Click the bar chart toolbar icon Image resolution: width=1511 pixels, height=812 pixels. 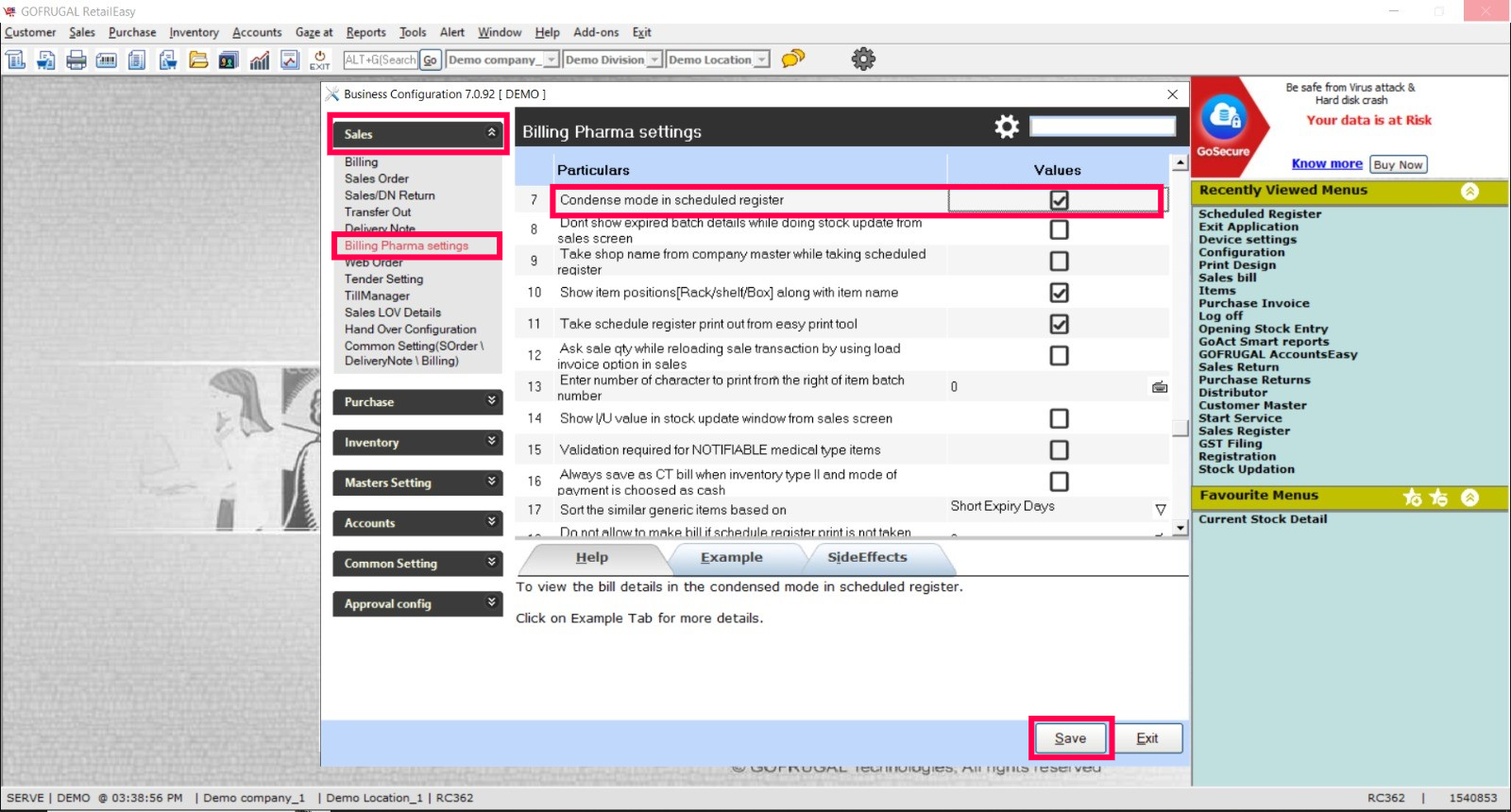pos(260,60)
